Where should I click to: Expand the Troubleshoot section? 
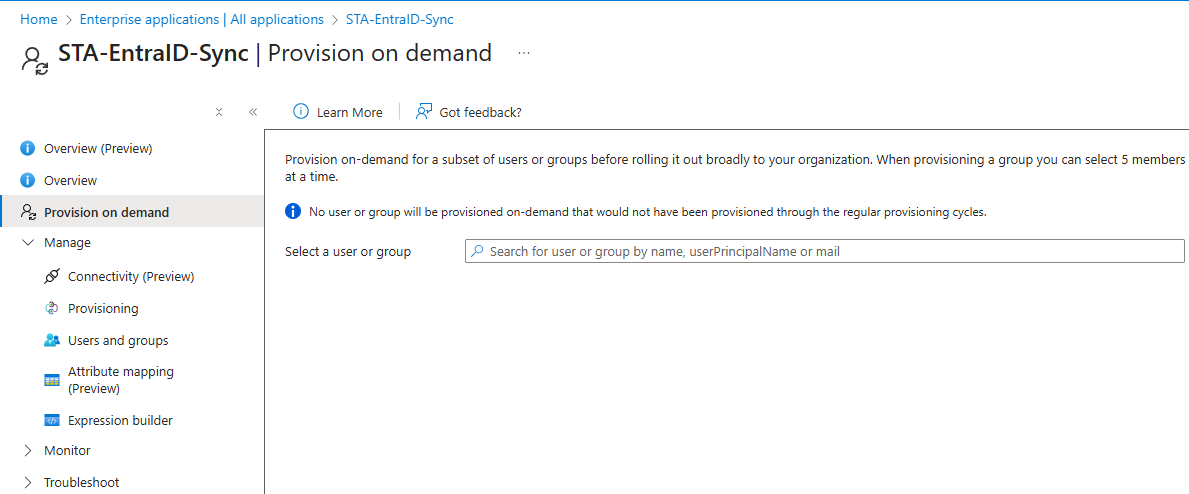[x=28, y=483]
